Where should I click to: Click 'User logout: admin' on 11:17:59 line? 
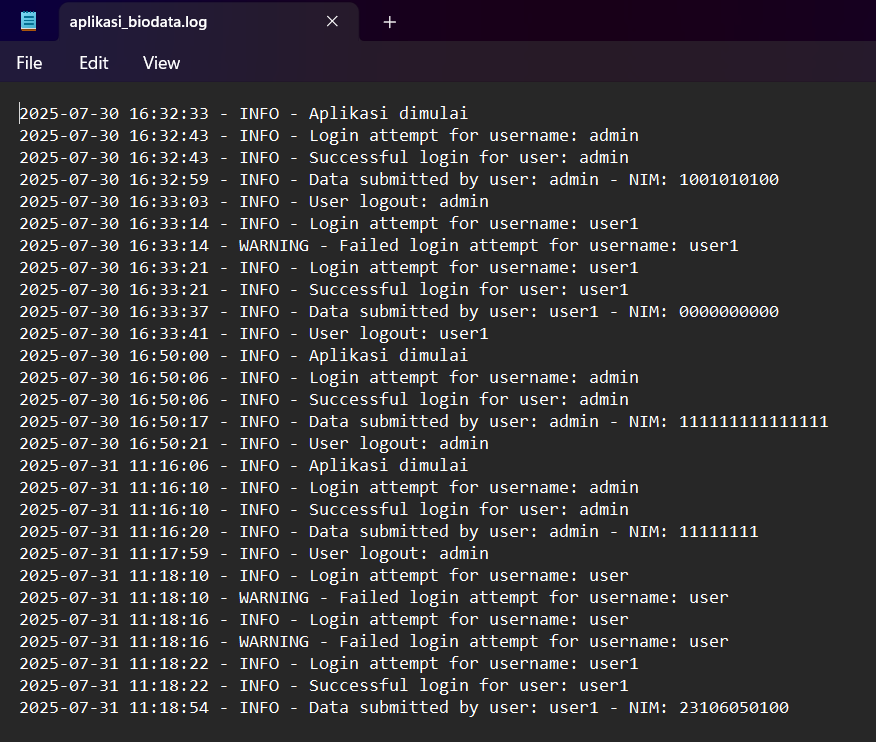(398, 554)
